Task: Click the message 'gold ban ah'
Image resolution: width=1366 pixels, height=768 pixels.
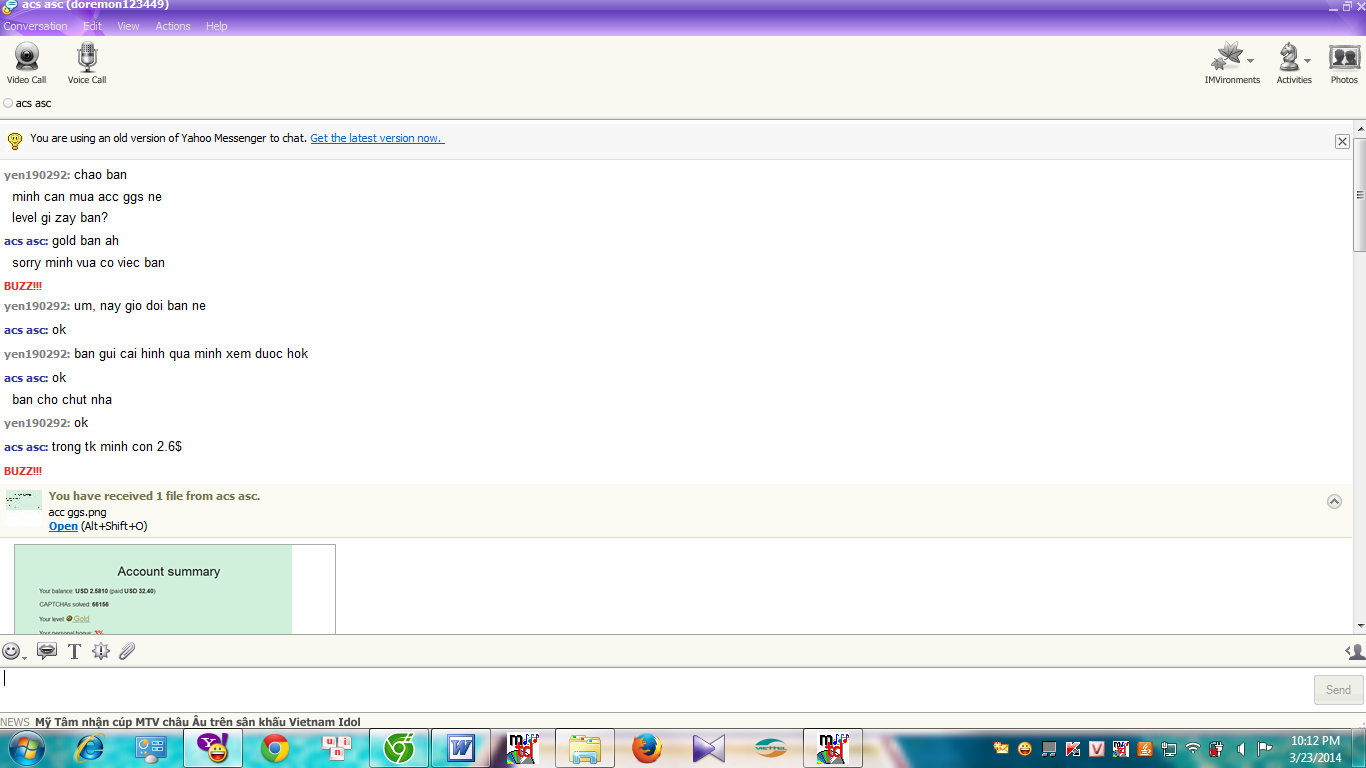Action: point(85,241)
